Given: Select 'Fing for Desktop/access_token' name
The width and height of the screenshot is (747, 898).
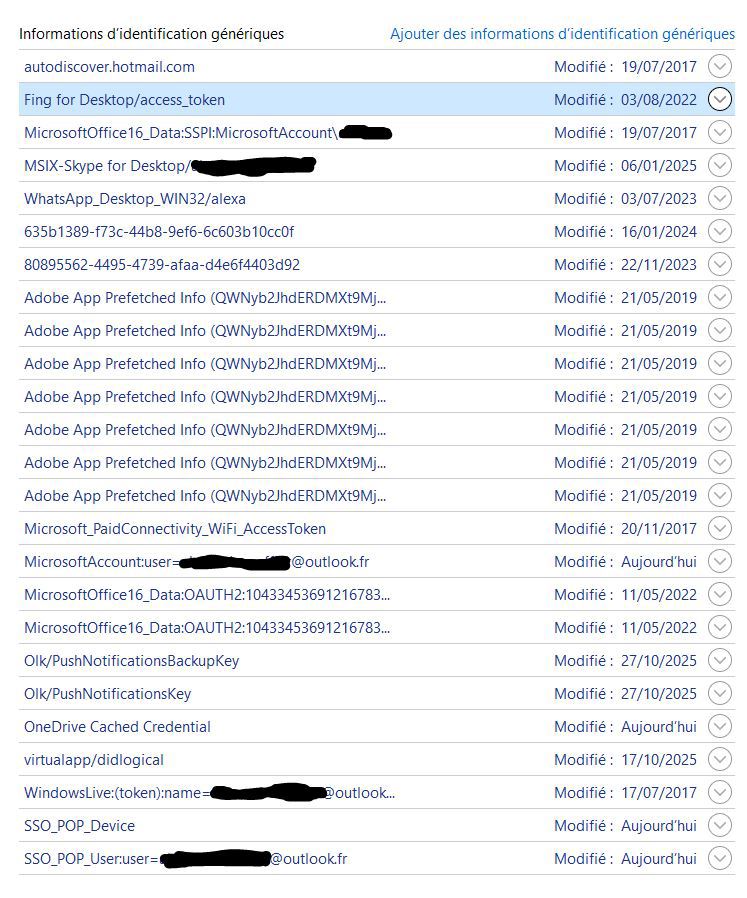Looking at the screenshot, I should point(124,100).
